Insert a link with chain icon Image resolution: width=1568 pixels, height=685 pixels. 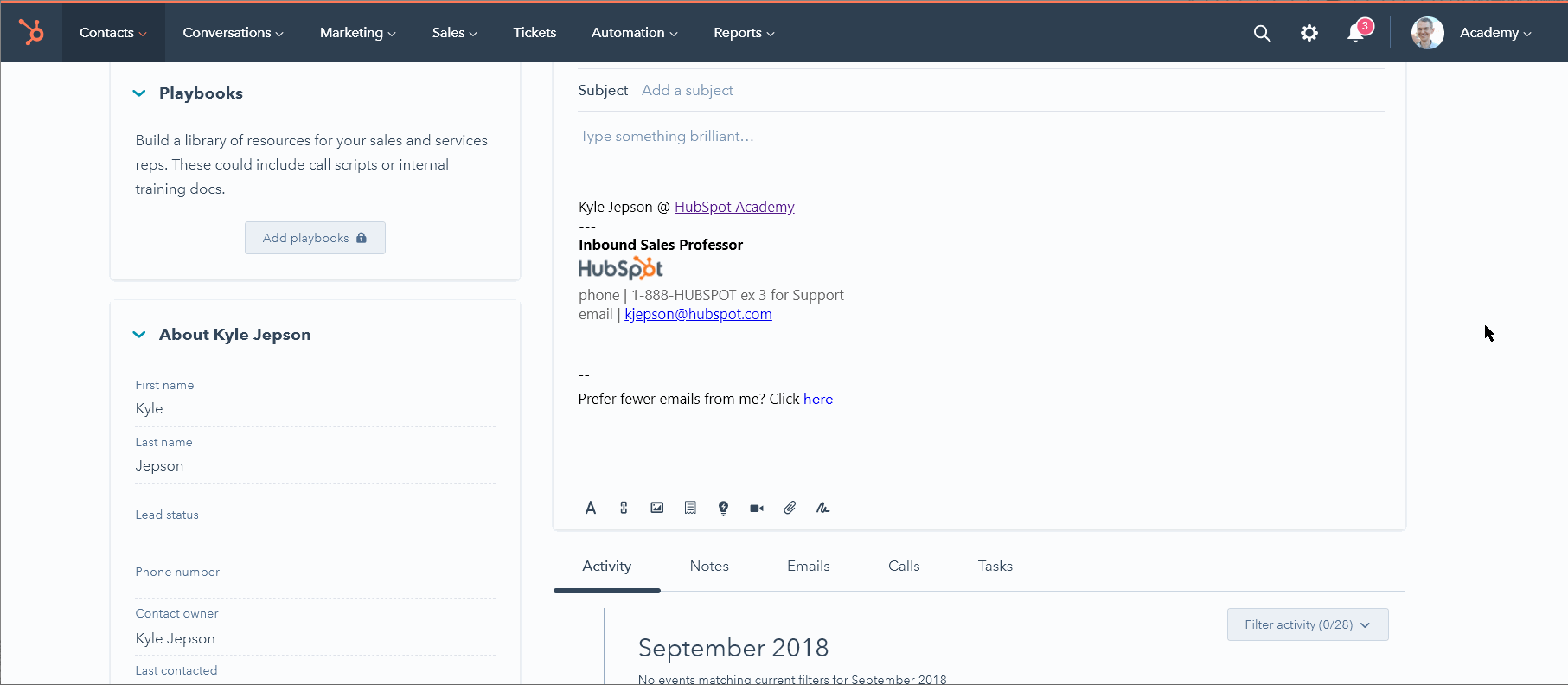point(624,508)
